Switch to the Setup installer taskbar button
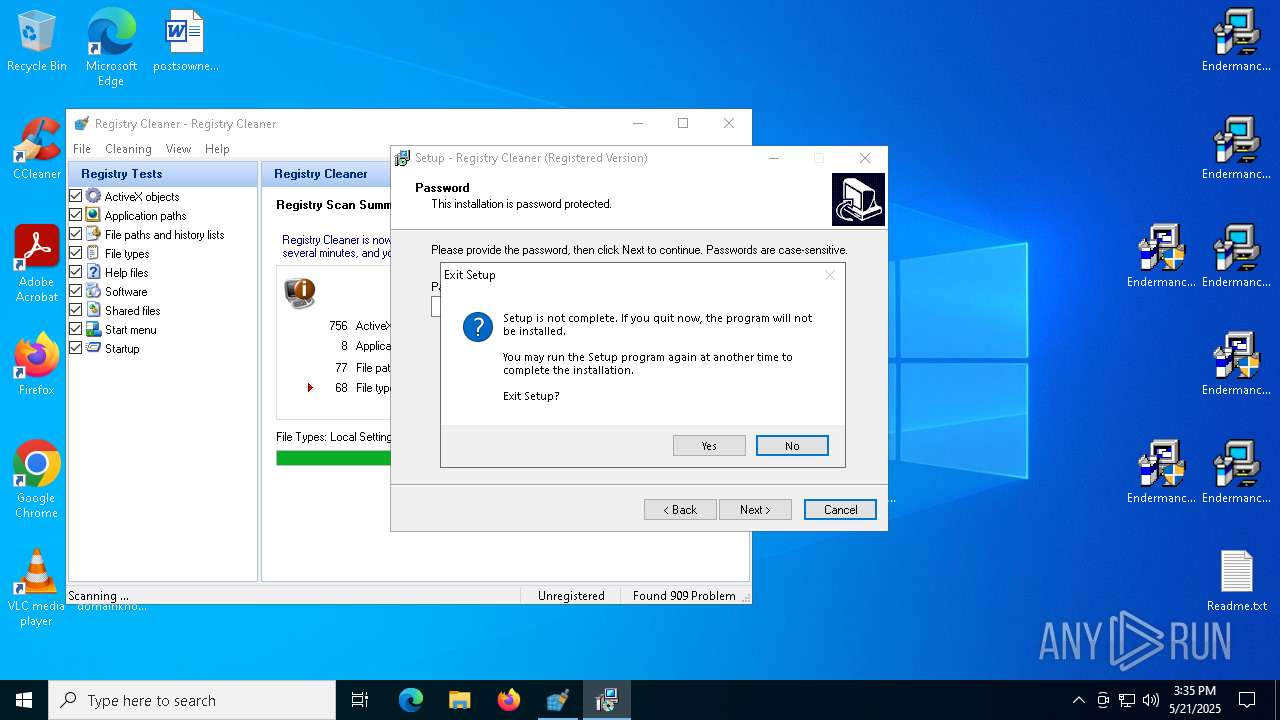The height and width of the screenshot is (720, 1280). 606,700
